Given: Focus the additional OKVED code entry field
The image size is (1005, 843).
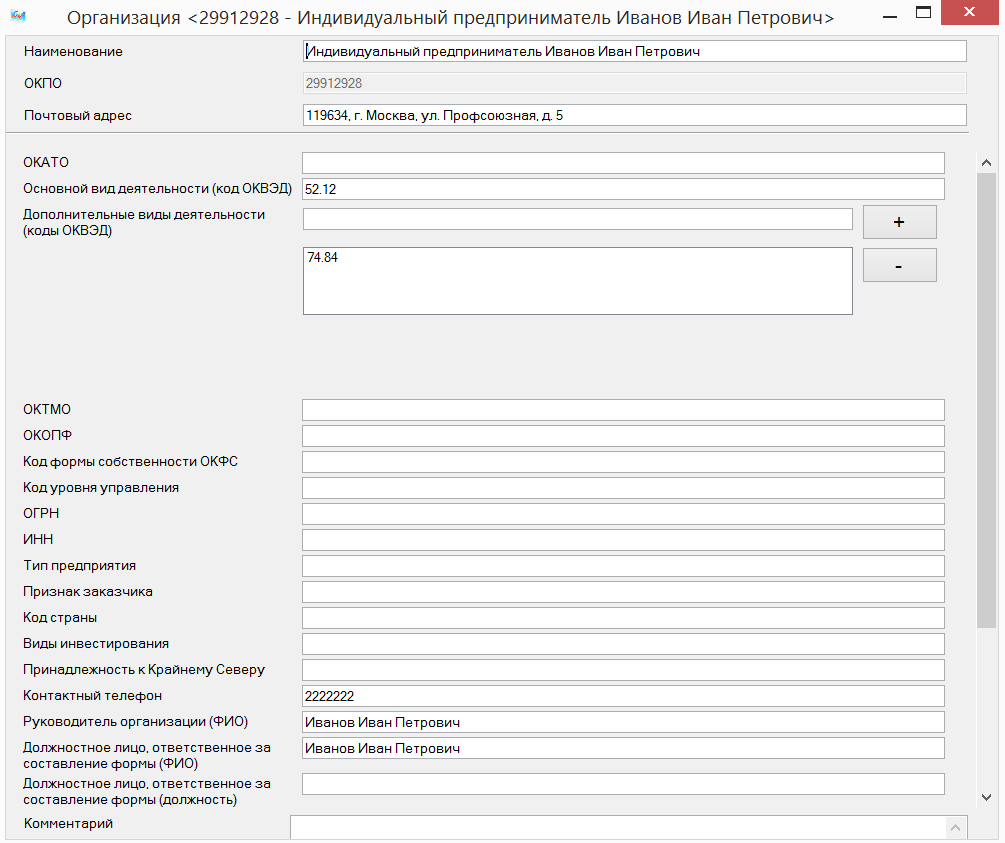Looking at the screenshot, I should (x=577, y=219).
